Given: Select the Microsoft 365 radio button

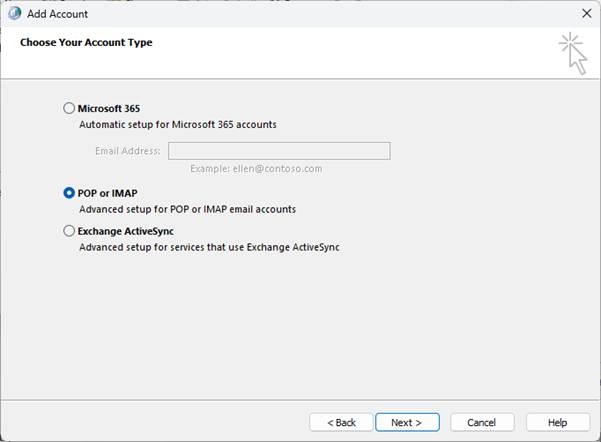Looking at the screenshot, I should pyautogui.click(x=69, y=108).
